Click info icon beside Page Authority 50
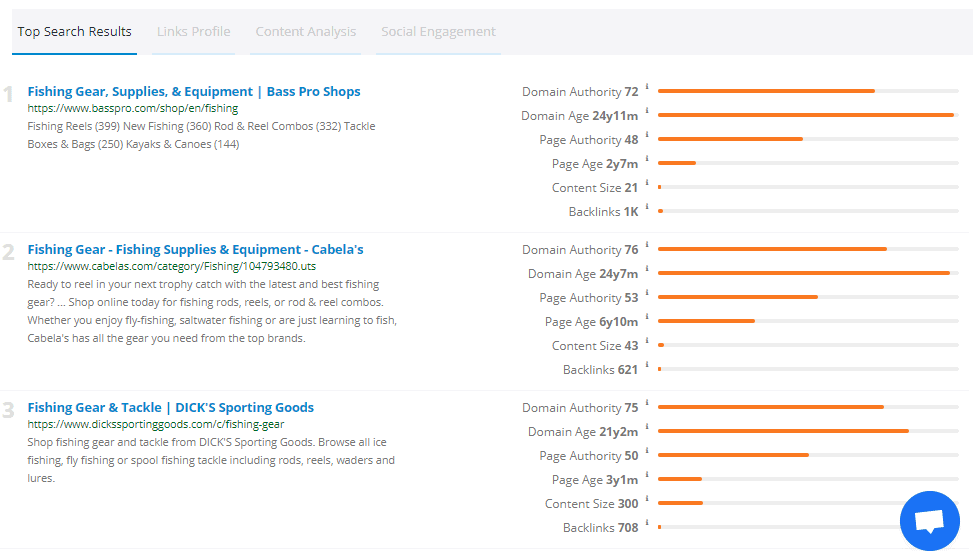Viewport: 973px width, 551px height. 647,452
